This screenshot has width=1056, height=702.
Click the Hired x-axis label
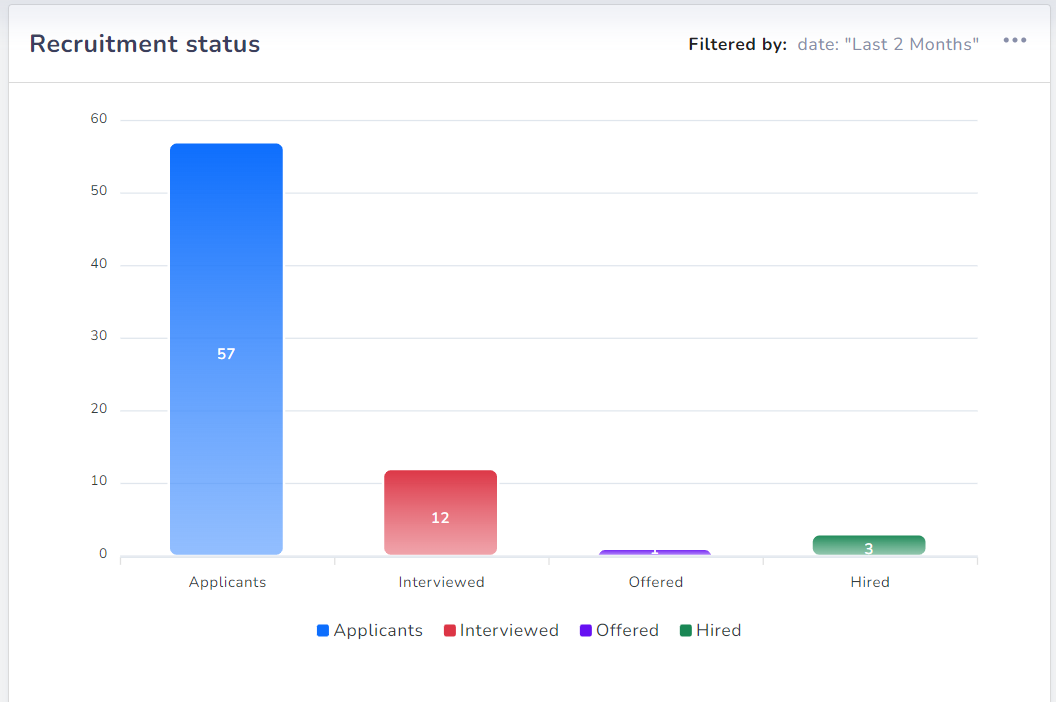[x=869, y=581]
